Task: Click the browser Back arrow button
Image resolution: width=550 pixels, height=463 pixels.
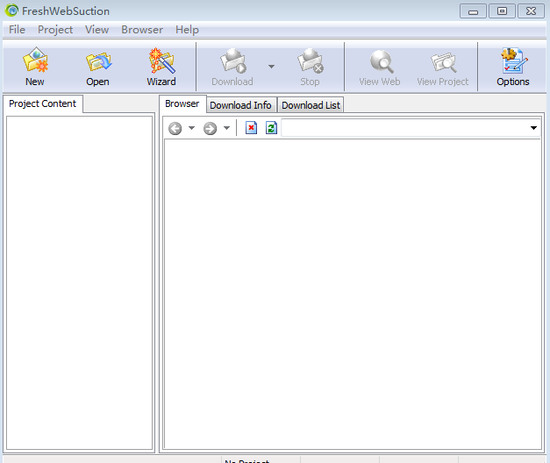Action: point(175,128)
